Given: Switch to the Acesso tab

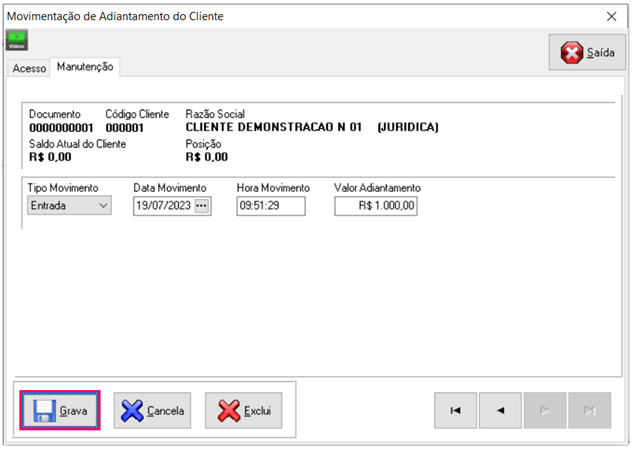Looking at the screenshot, I should coord(29,68).
